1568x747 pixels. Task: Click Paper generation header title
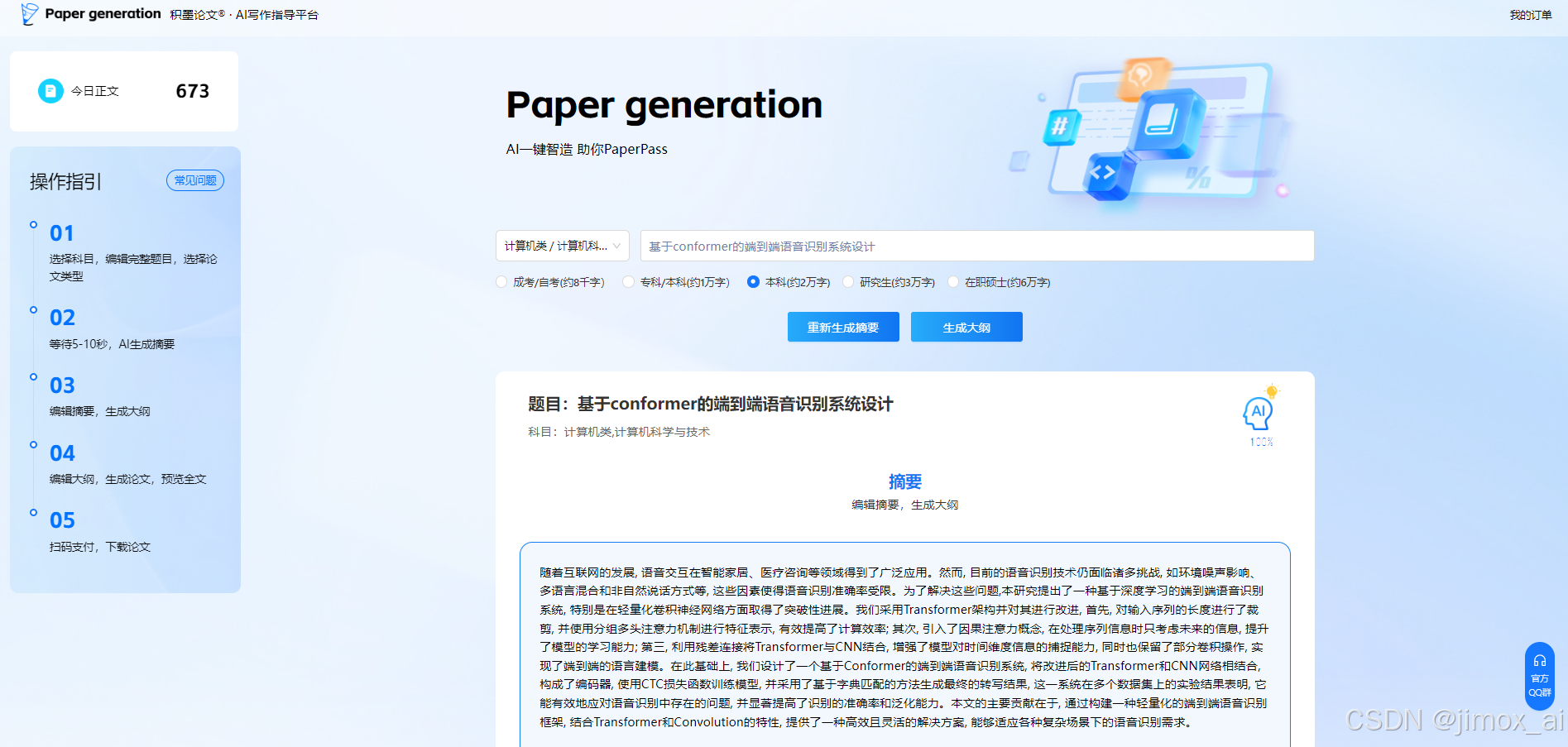[103, 13]
